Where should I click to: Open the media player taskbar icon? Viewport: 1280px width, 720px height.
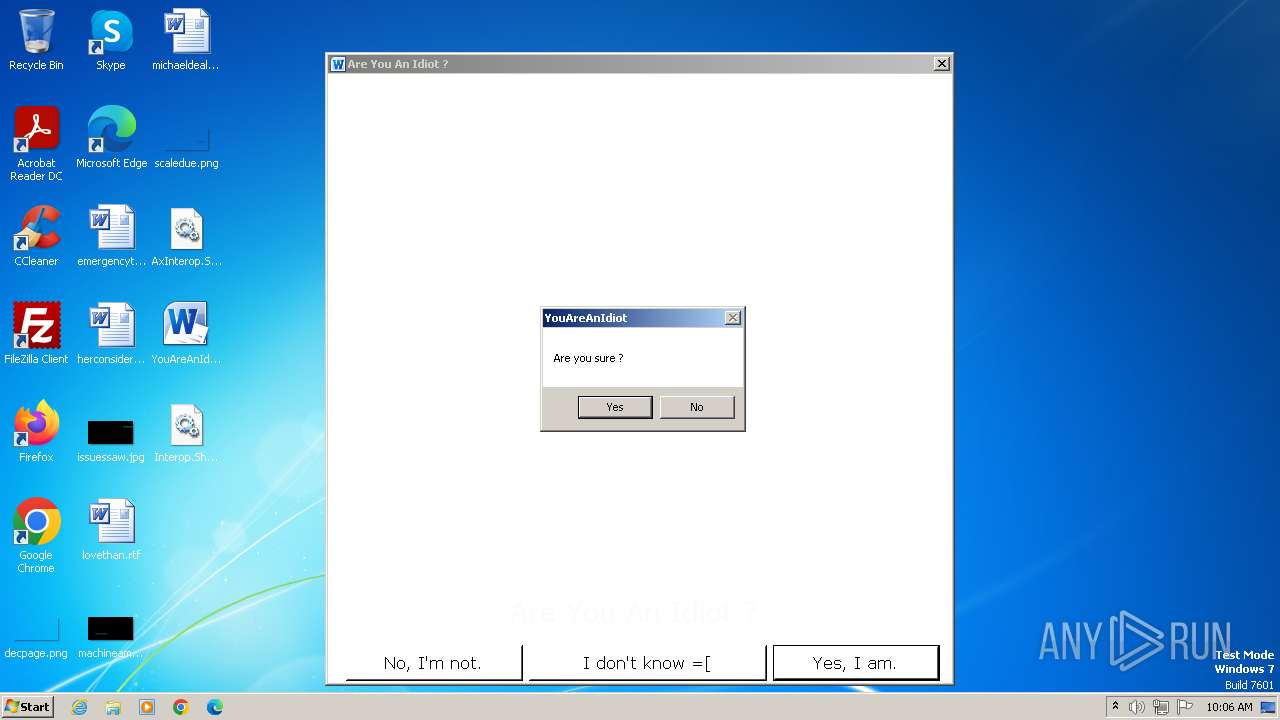(147, 707)
